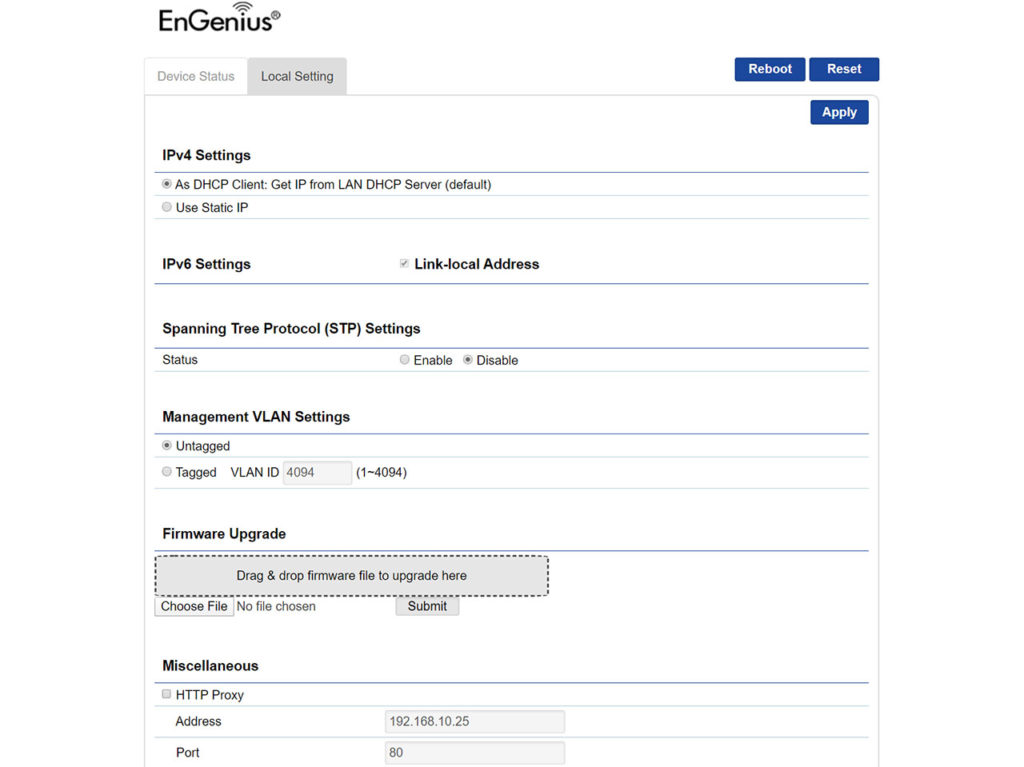The image size is (1024, 767).
Task: Select DHCP Client for IPv4 address assignment
Action: point(166,184)
